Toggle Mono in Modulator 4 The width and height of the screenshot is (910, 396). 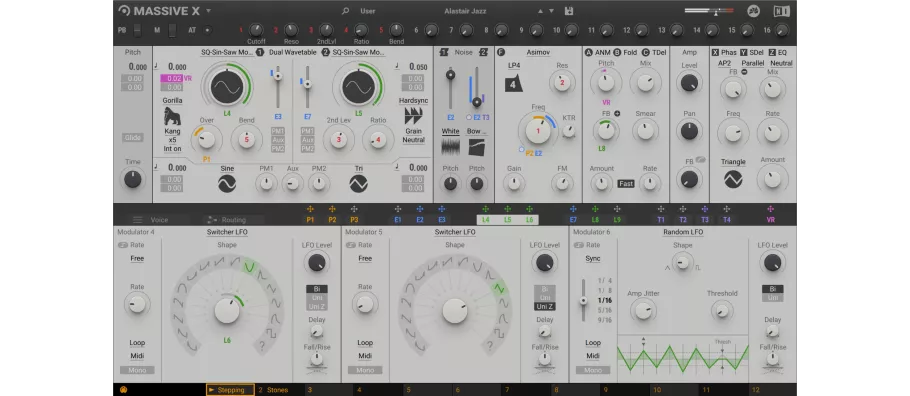137,370
